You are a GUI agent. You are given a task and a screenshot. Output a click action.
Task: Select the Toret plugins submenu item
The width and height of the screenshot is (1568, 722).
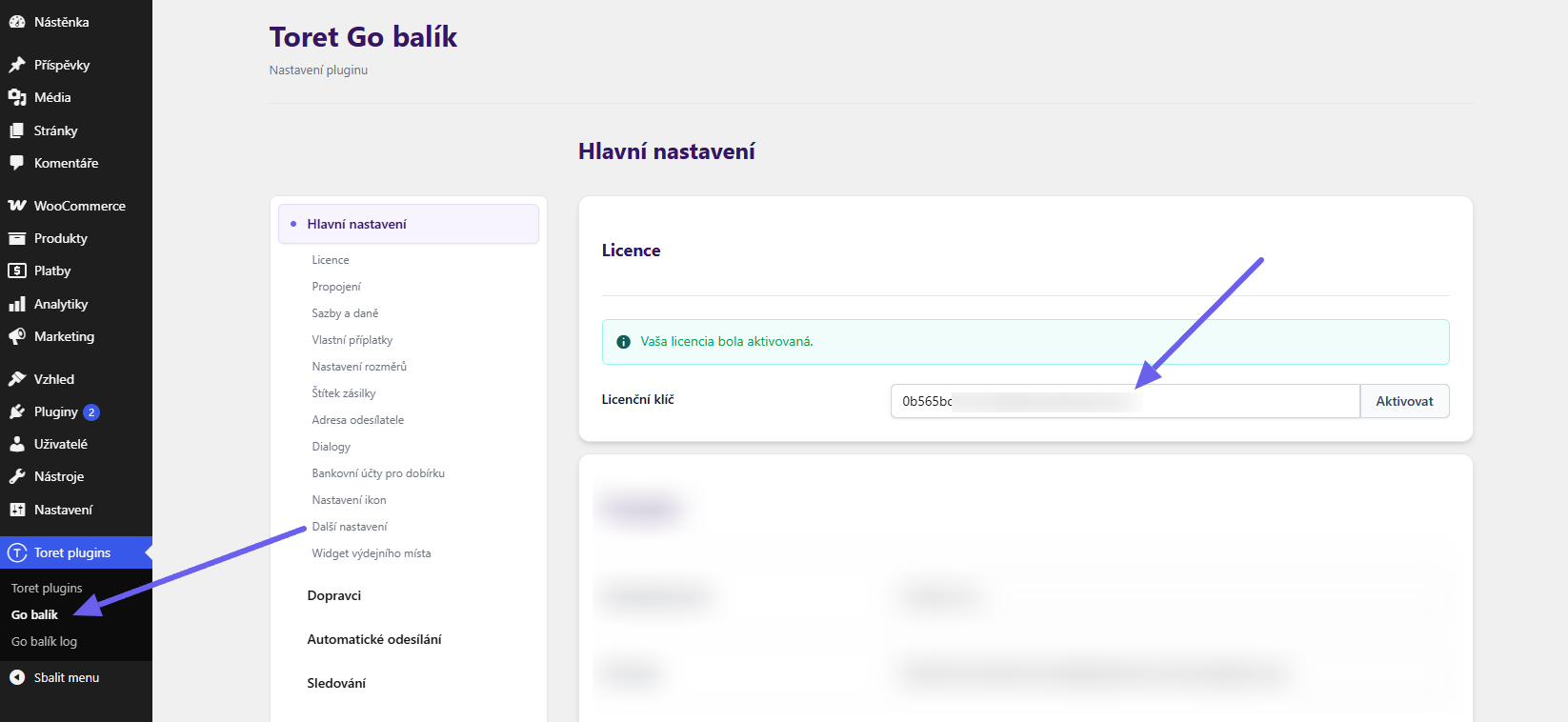[47, 588]
